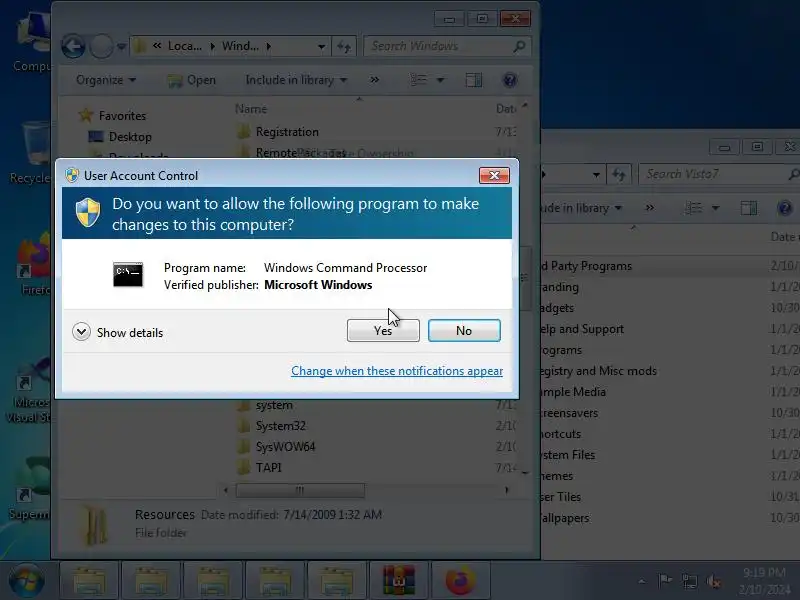Click the Search Vista7 field

719,174
